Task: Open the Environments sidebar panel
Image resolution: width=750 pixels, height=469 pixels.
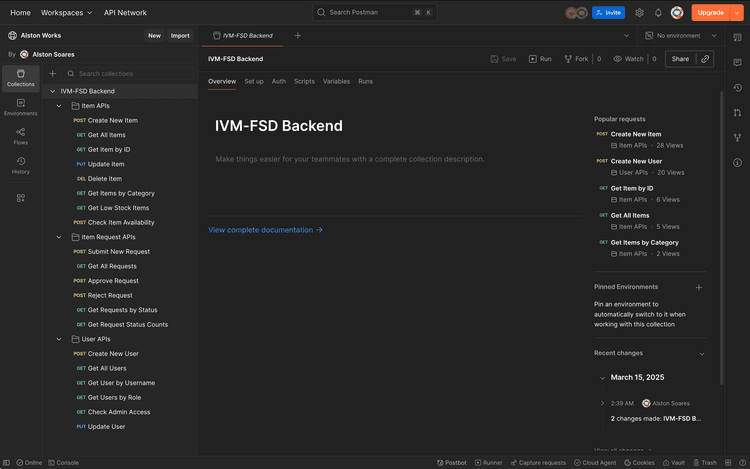Action: [x=20, y=105]
